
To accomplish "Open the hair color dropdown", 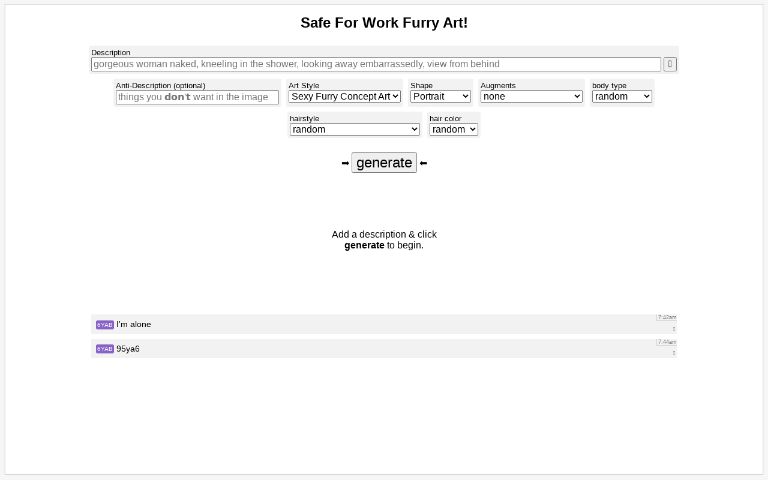I will (453, 129).
